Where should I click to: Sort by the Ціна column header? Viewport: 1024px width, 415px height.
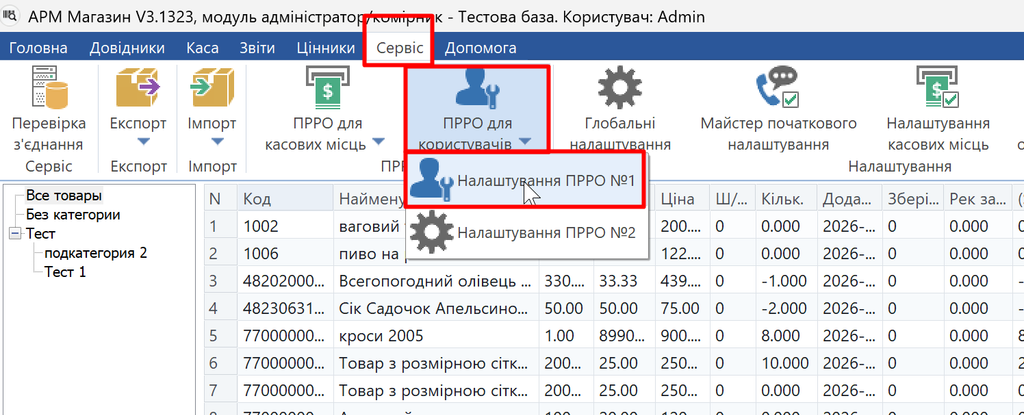tap(682, 199)
